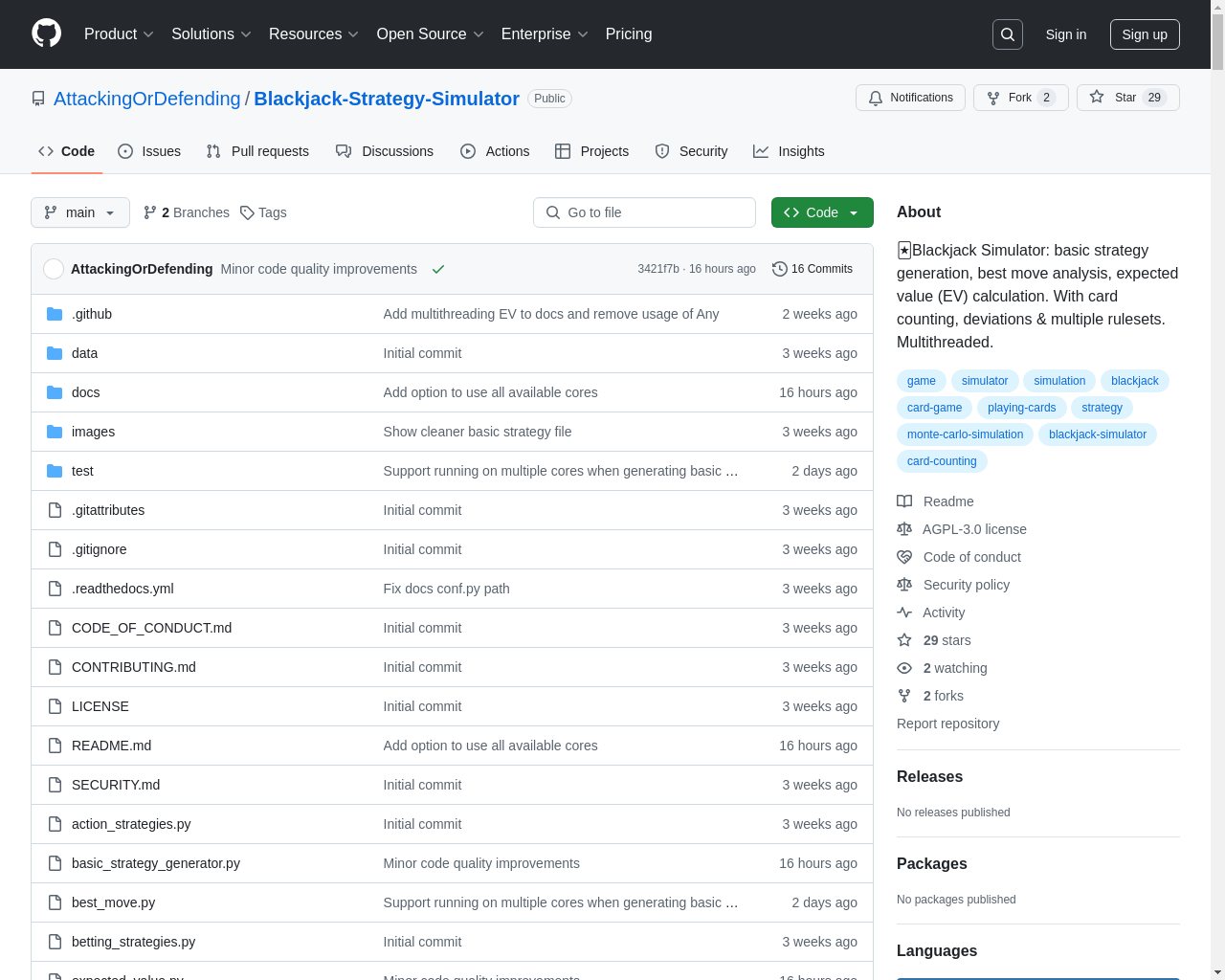Click the Sign up button
This screenshot has width=1225, height=980.
click(1145, 34)
